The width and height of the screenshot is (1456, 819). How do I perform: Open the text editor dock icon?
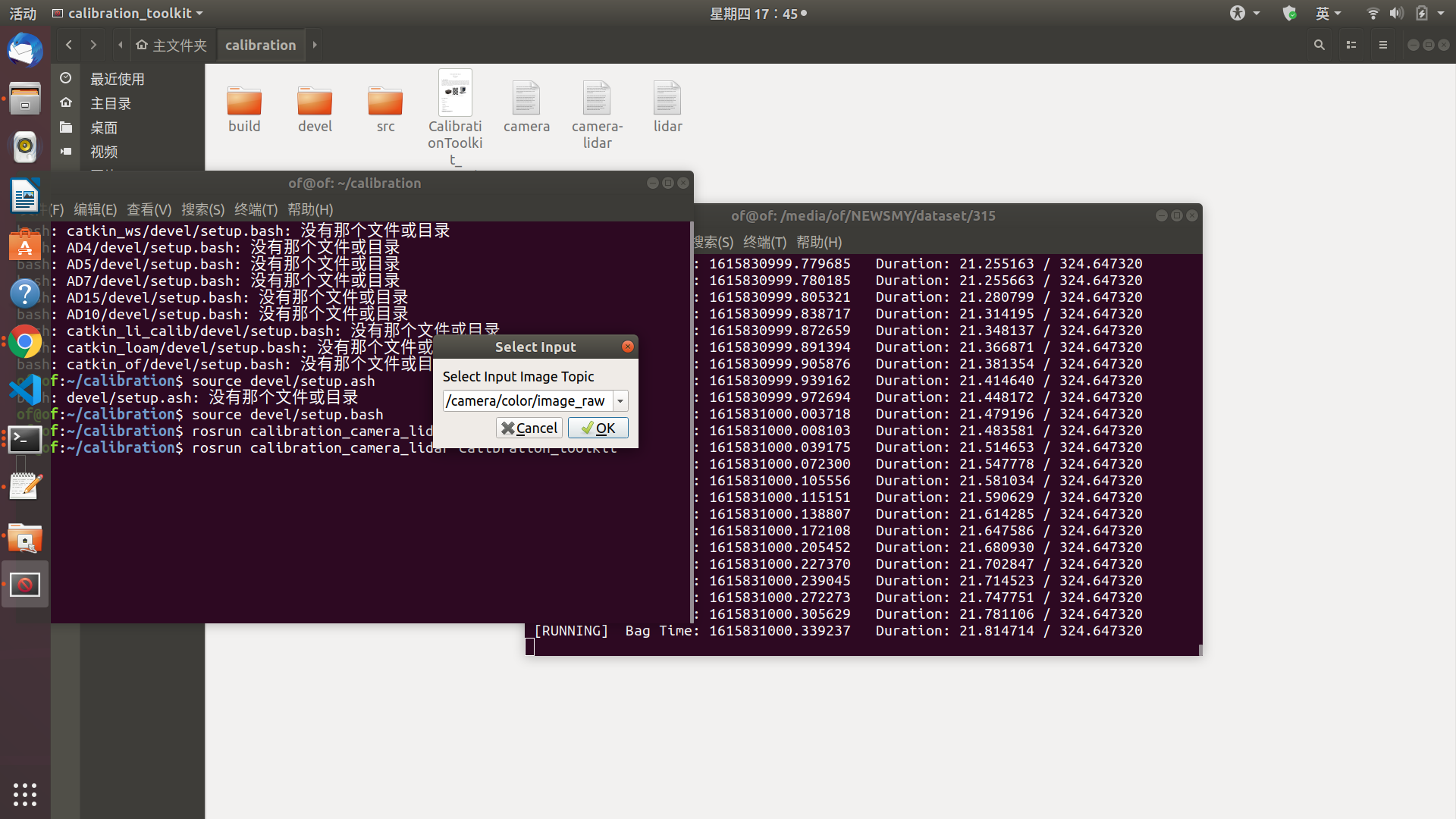coord(25,487)
